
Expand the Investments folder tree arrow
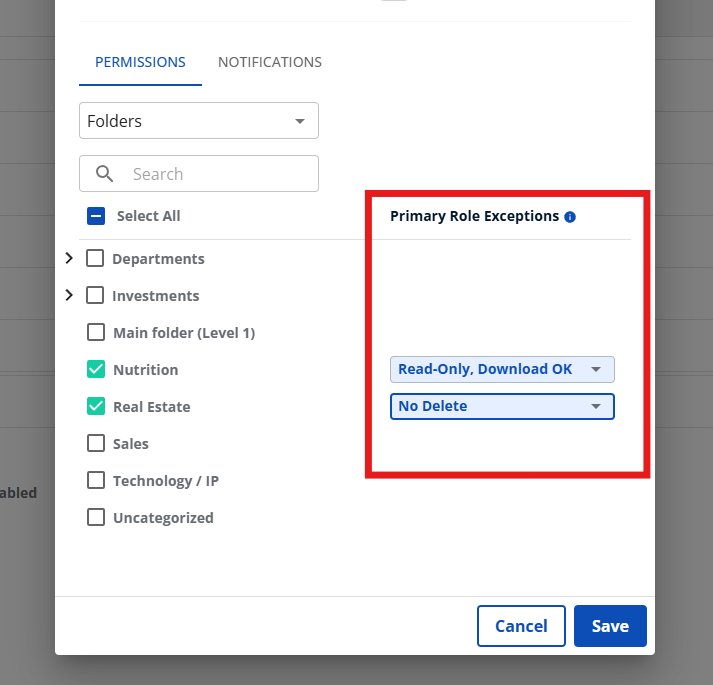pyautogui.click(x=69, y=296)
